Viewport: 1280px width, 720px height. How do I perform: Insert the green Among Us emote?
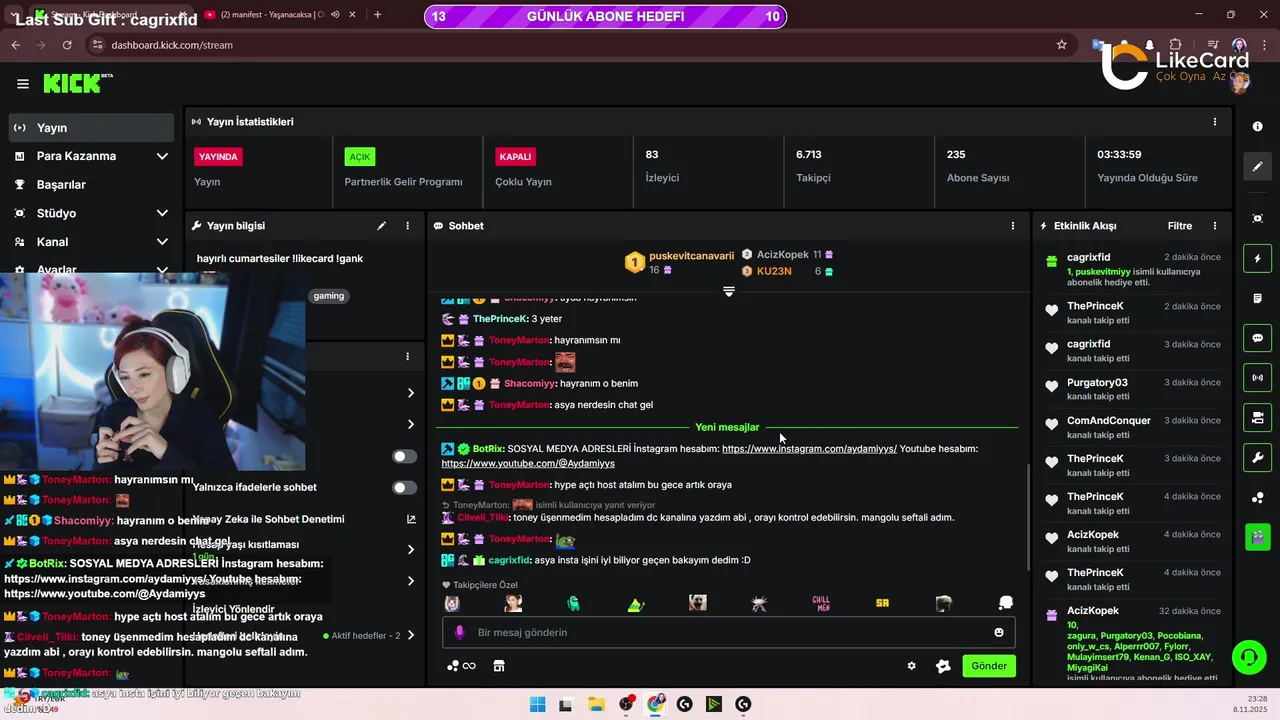click(x=574, y=603)
